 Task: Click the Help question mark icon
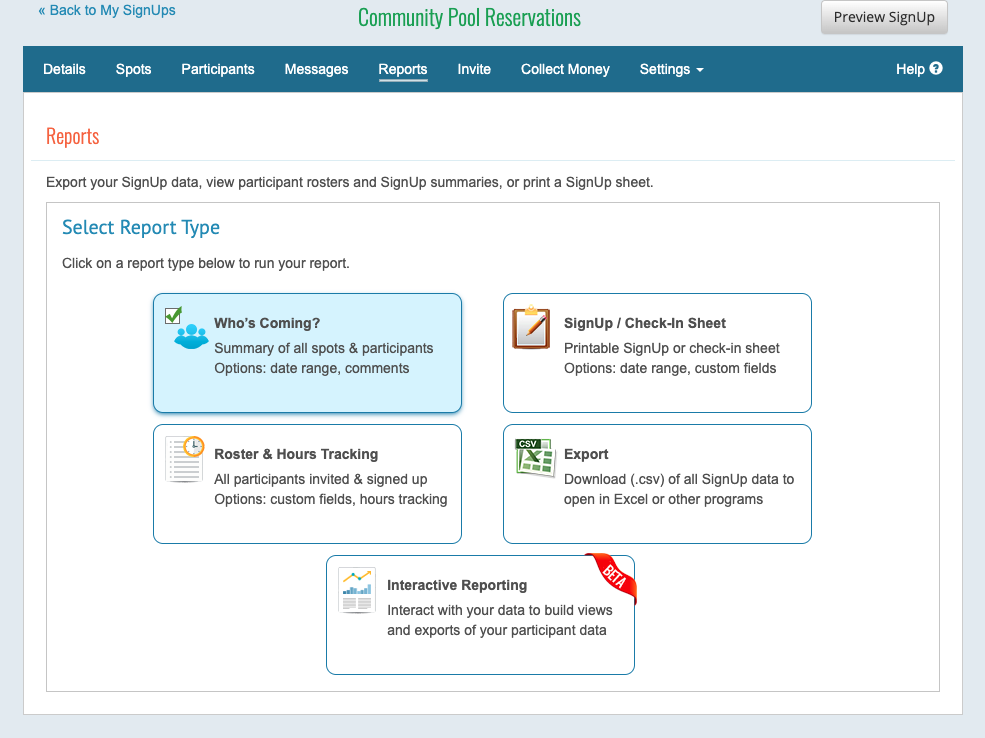pyautogui.click(x=936, y=69)
